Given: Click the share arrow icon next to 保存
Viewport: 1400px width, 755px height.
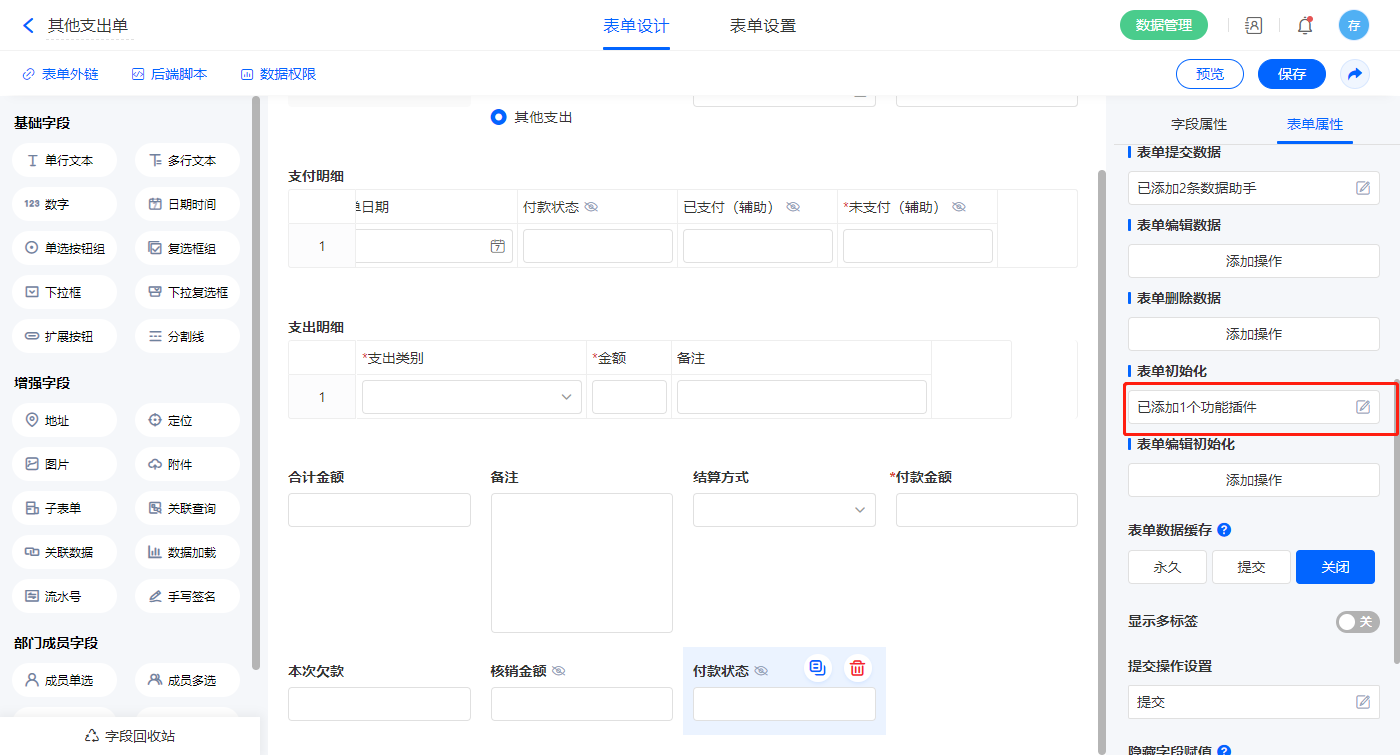Looking at the screenshot, I should click(x=1354, y=74).
